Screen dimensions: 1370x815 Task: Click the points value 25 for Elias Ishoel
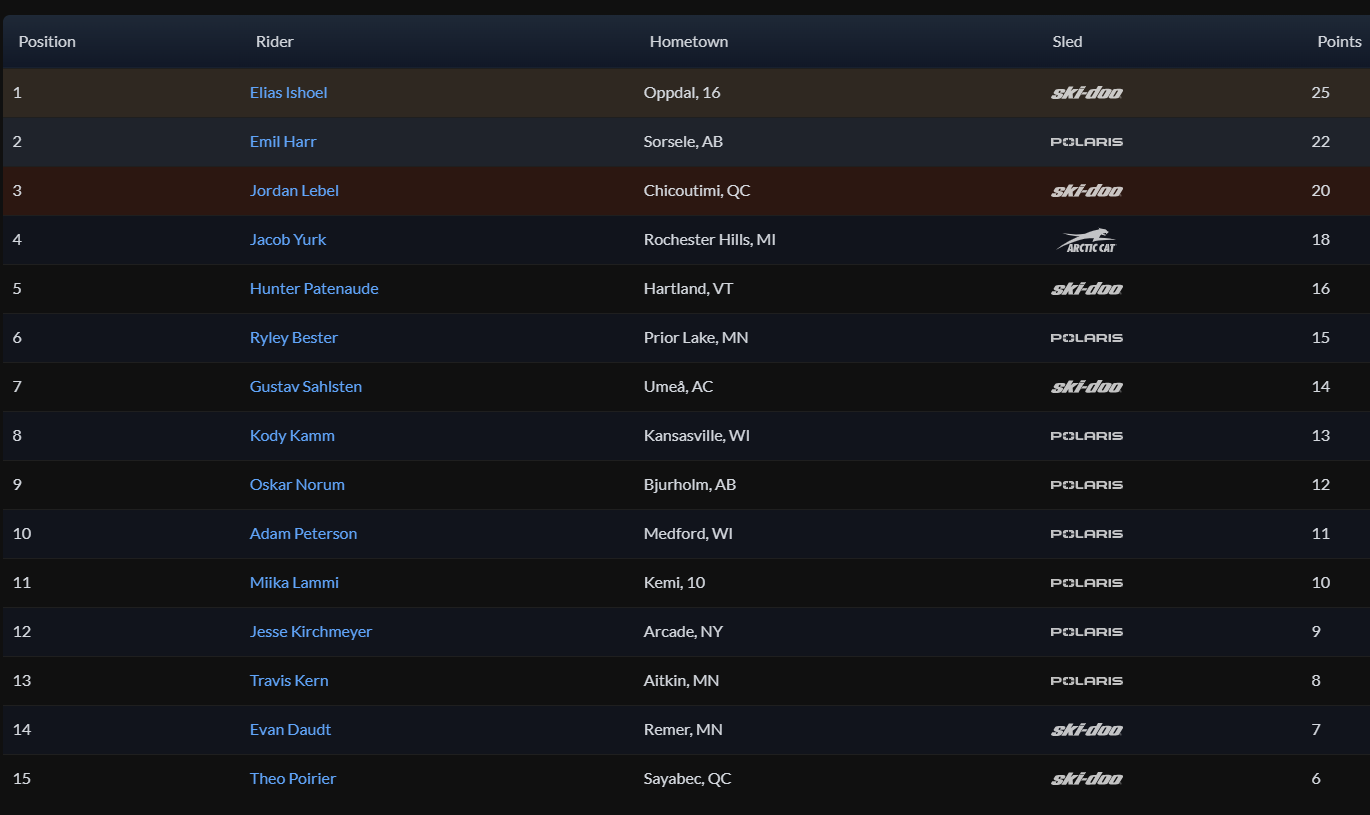(1320, 92)
